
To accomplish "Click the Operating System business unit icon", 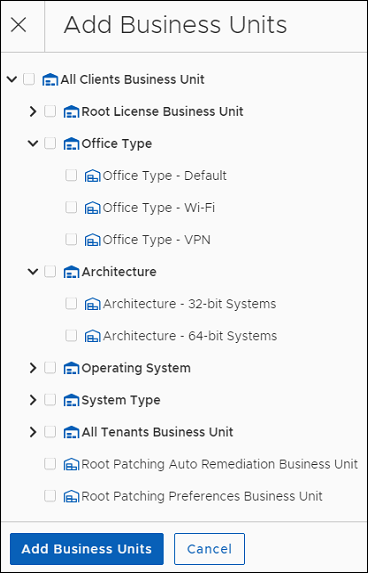I will 71,368.
